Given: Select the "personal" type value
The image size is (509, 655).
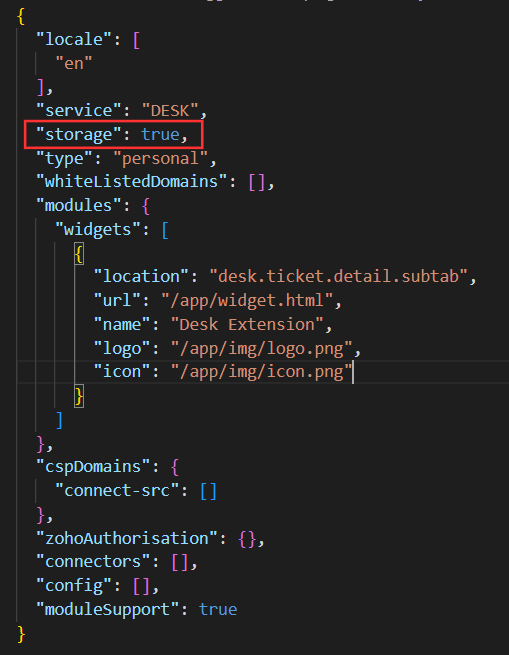Looking at the screenshot, I should click(160, 159).
